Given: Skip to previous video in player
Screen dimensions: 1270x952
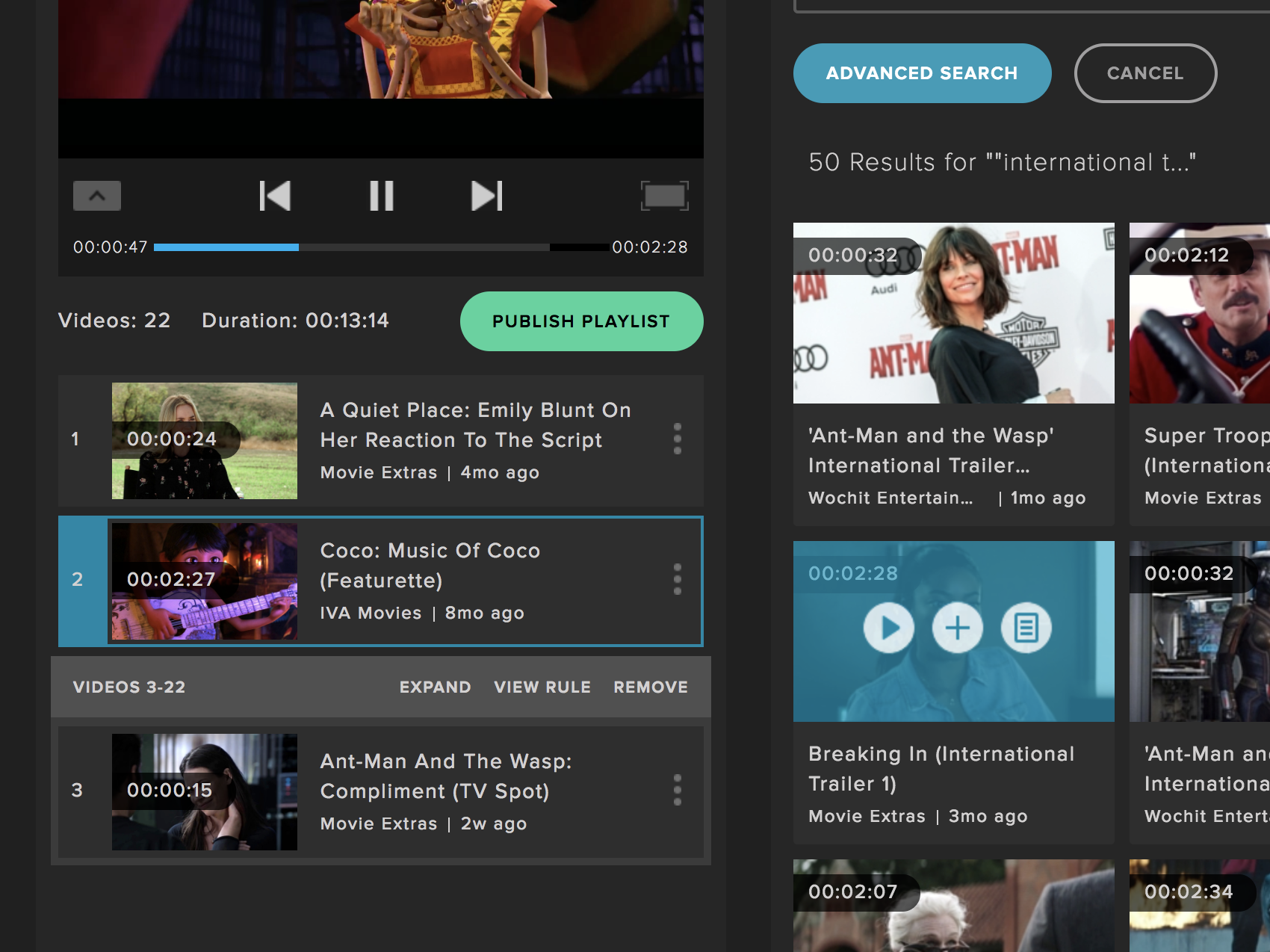Looking at the screenshot, I should click(275, 196).
